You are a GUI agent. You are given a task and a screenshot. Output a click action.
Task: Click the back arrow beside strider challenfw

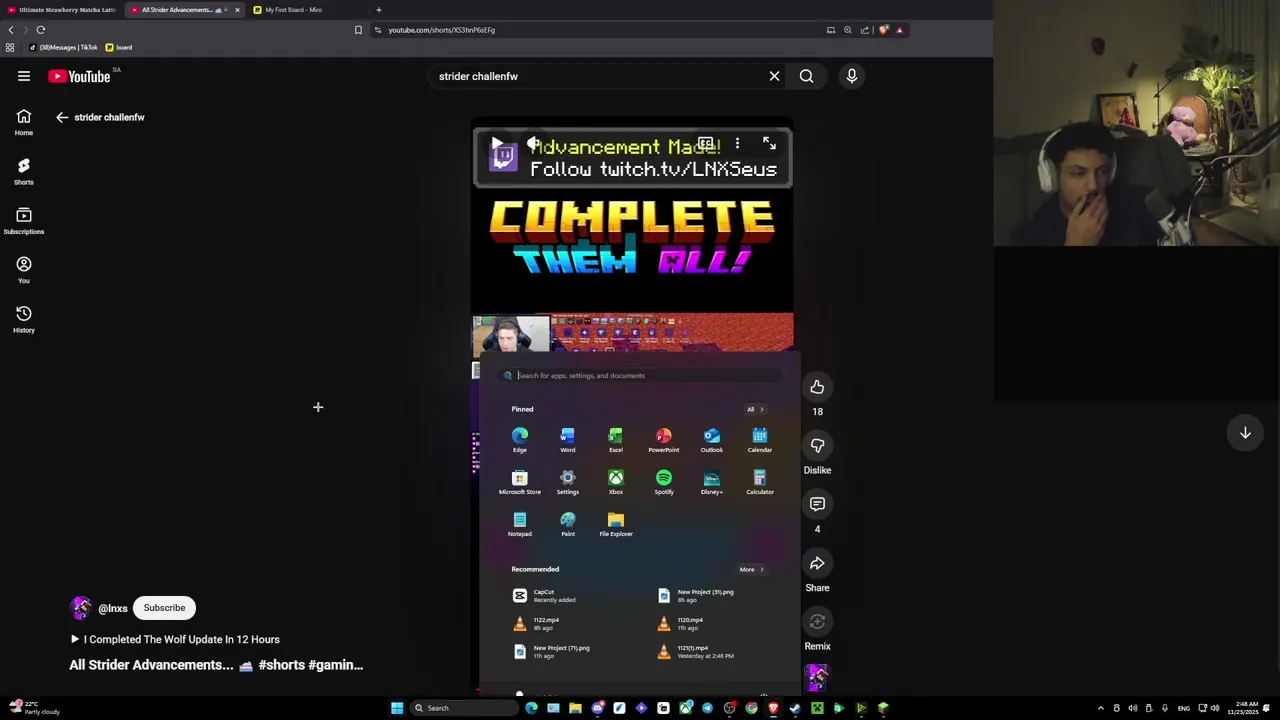coord(62,117)
